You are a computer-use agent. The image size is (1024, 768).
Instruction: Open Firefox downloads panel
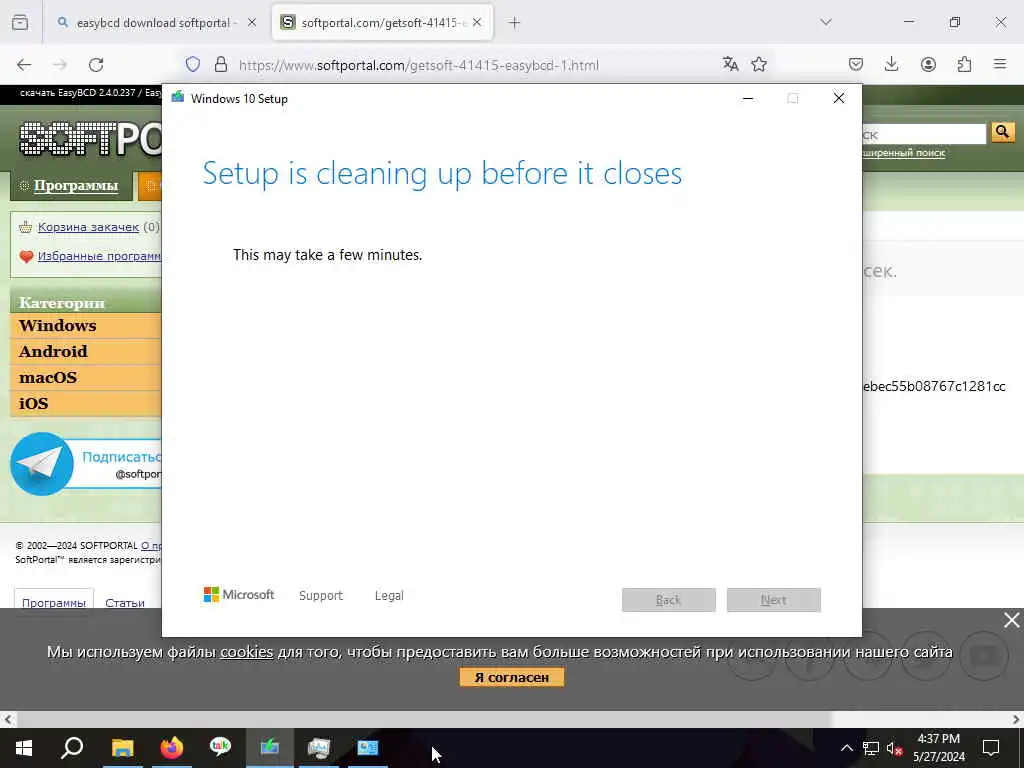point(891,64)
